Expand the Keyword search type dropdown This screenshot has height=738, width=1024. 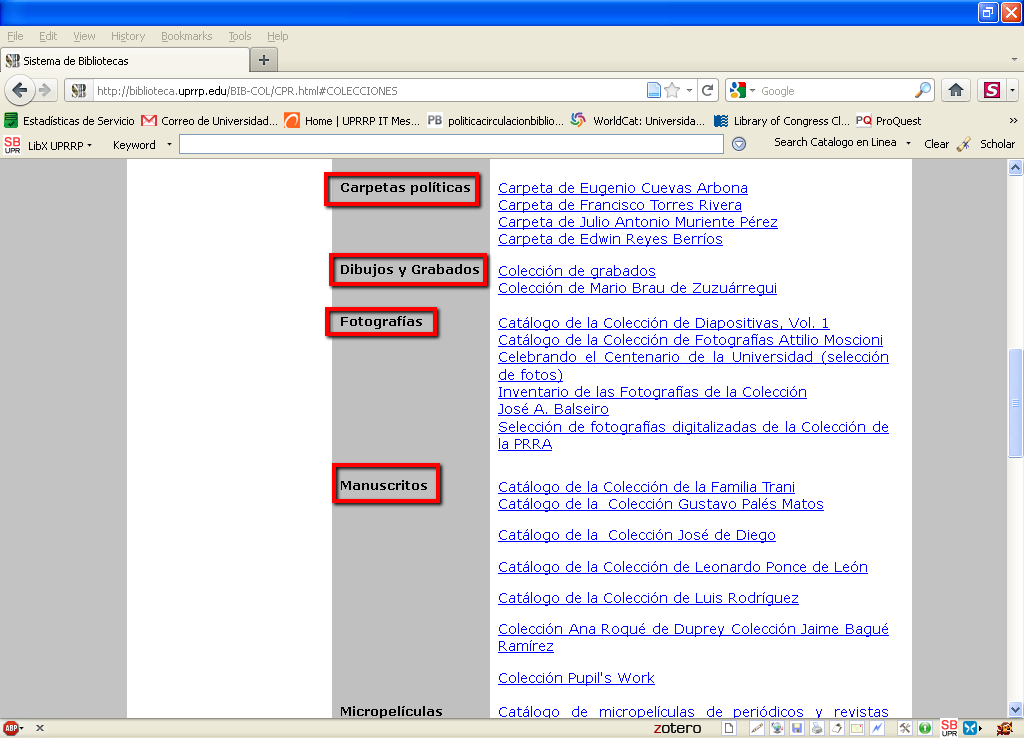click(142, 145)
